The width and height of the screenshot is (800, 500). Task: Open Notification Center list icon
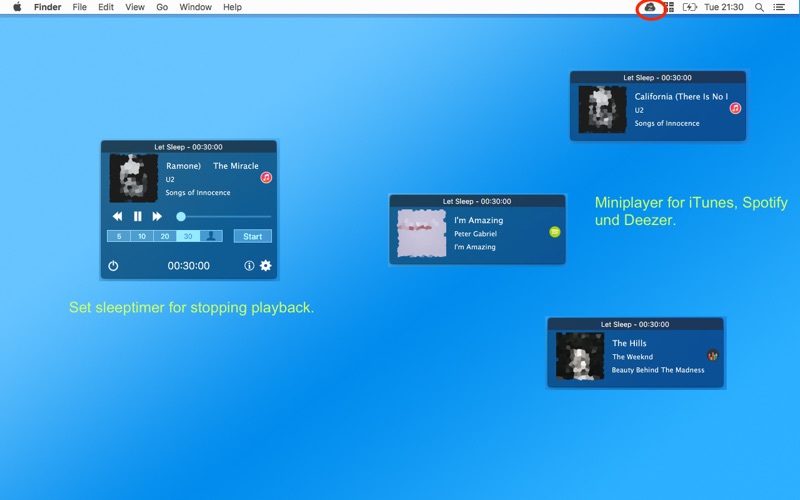[x=779, y=7]
